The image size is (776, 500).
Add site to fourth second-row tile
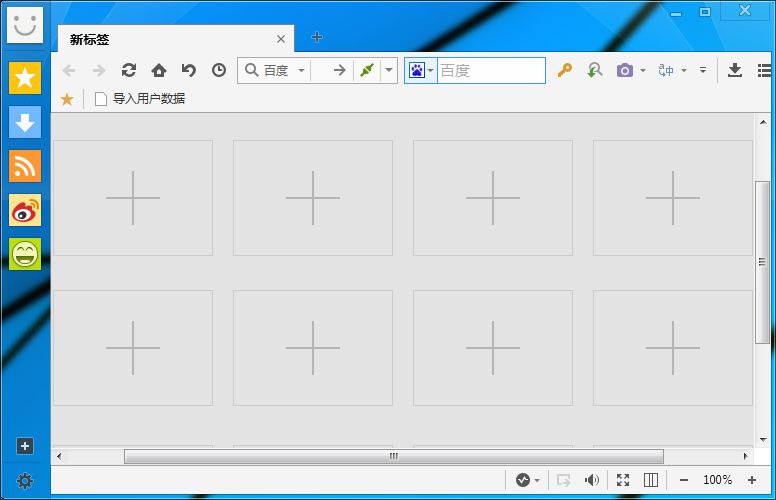click(673, 348)
